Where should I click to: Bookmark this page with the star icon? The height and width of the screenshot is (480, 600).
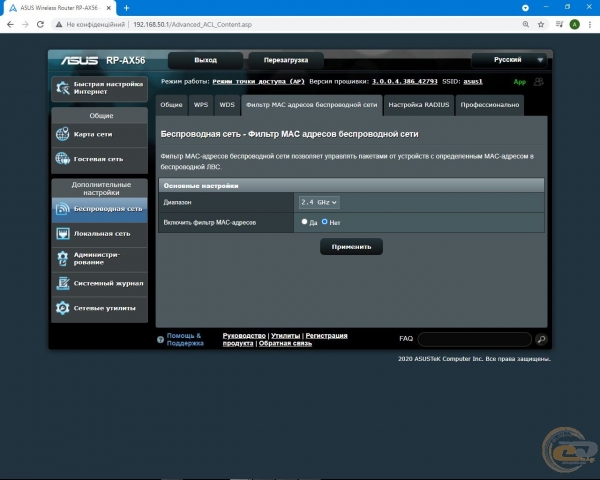pyautogui.click(x=541, y=24)
